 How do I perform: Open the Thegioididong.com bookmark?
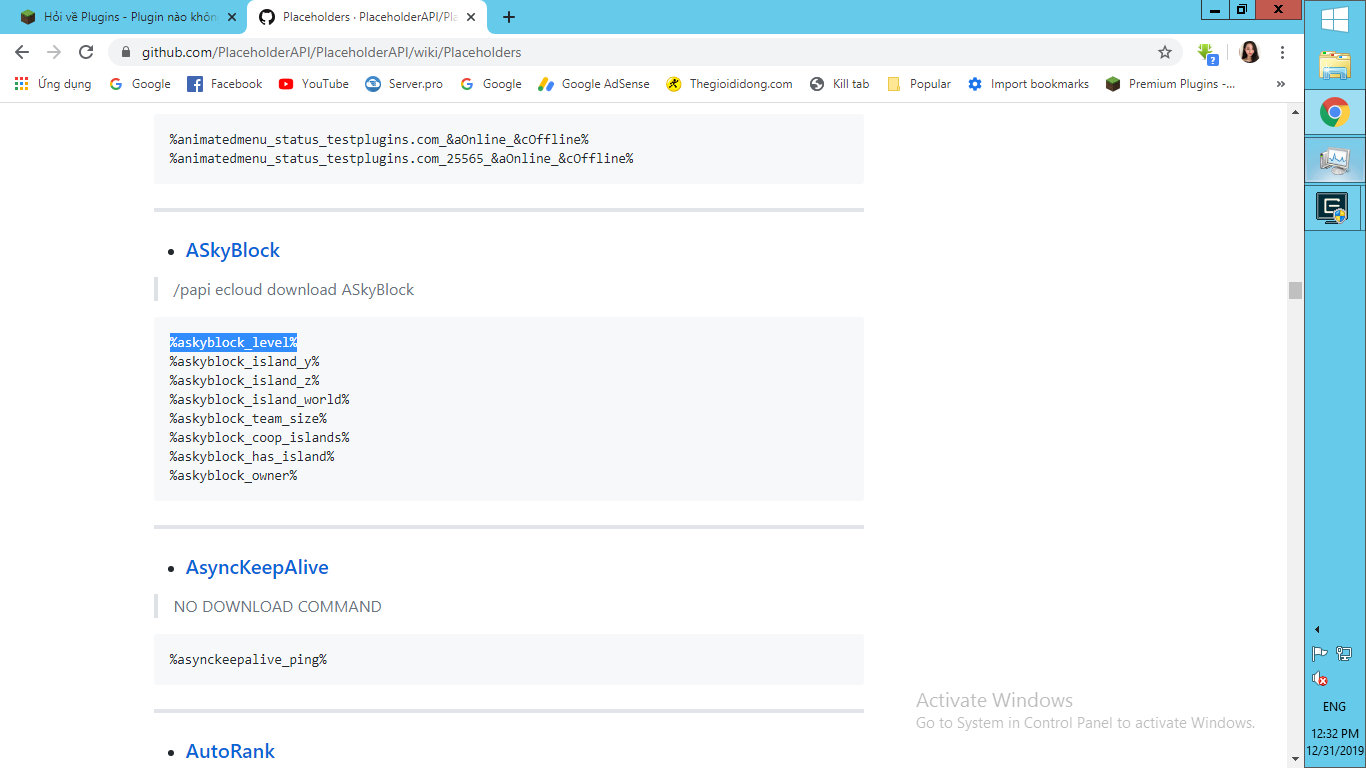pos(729,84)
